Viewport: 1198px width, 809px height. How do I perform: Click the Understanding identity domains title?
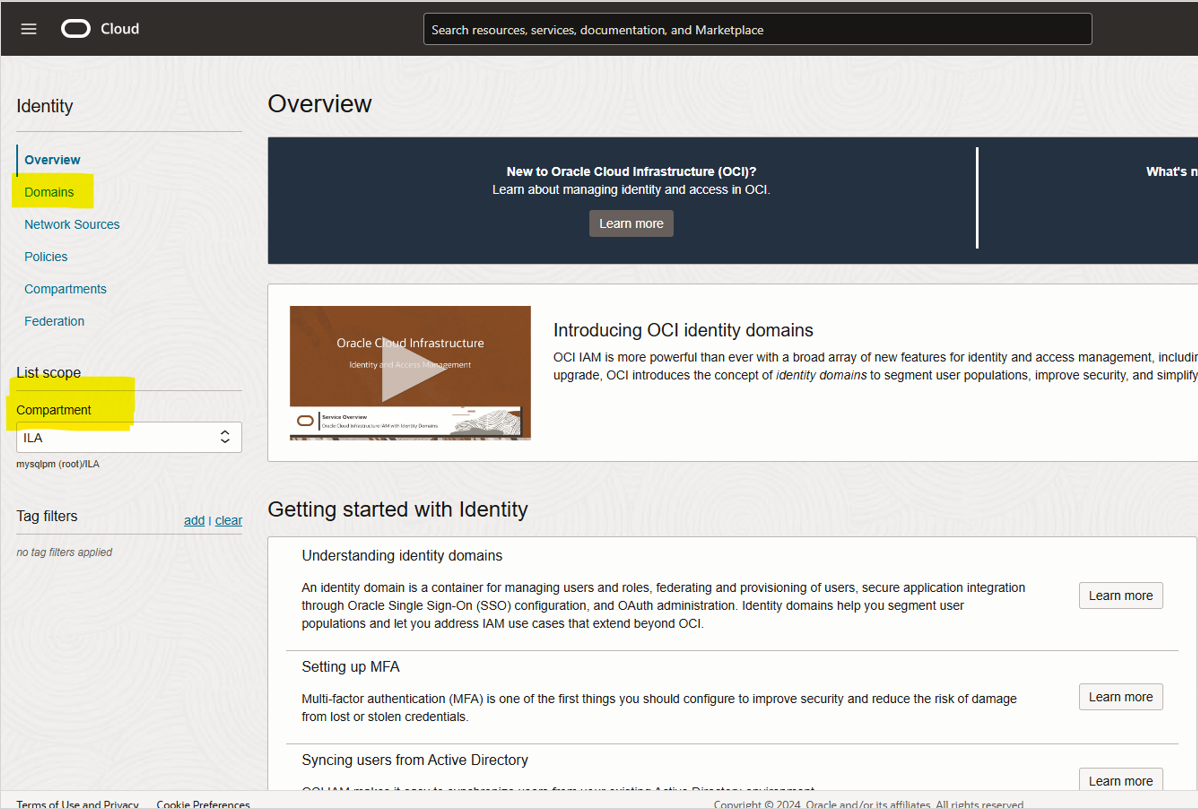point(402,555)
